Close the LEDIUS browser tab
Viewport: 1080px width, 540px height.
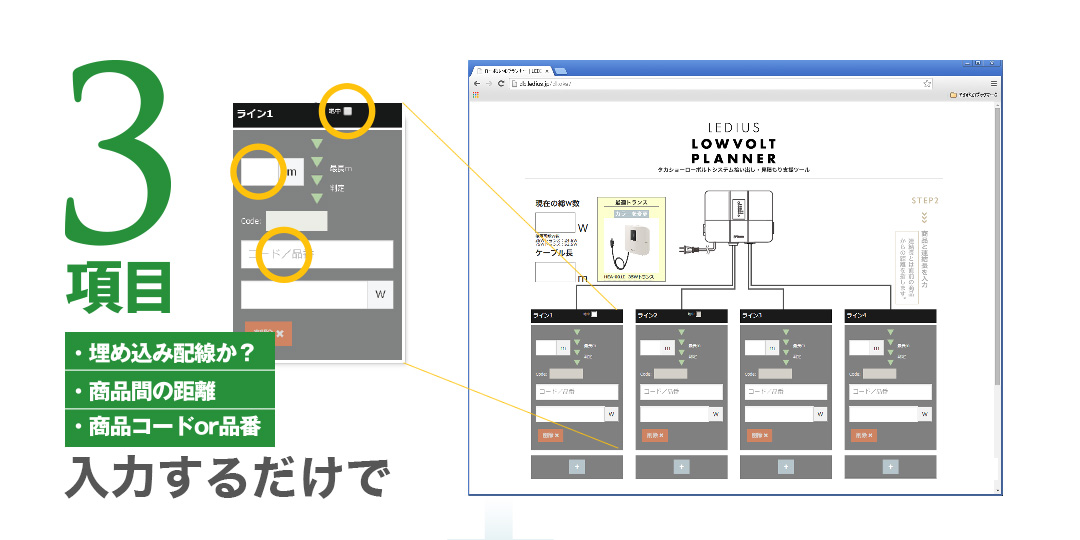click(x=547, y=71)
